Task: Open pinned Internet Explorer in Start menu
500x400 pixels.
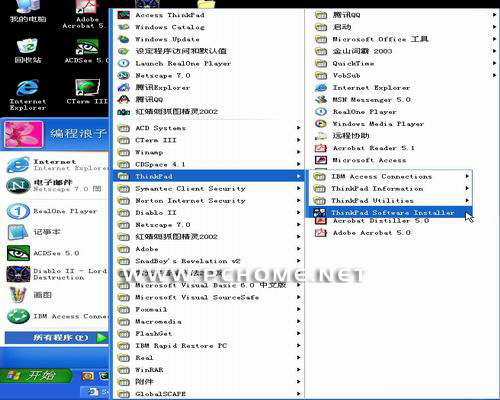Action: 56,165
